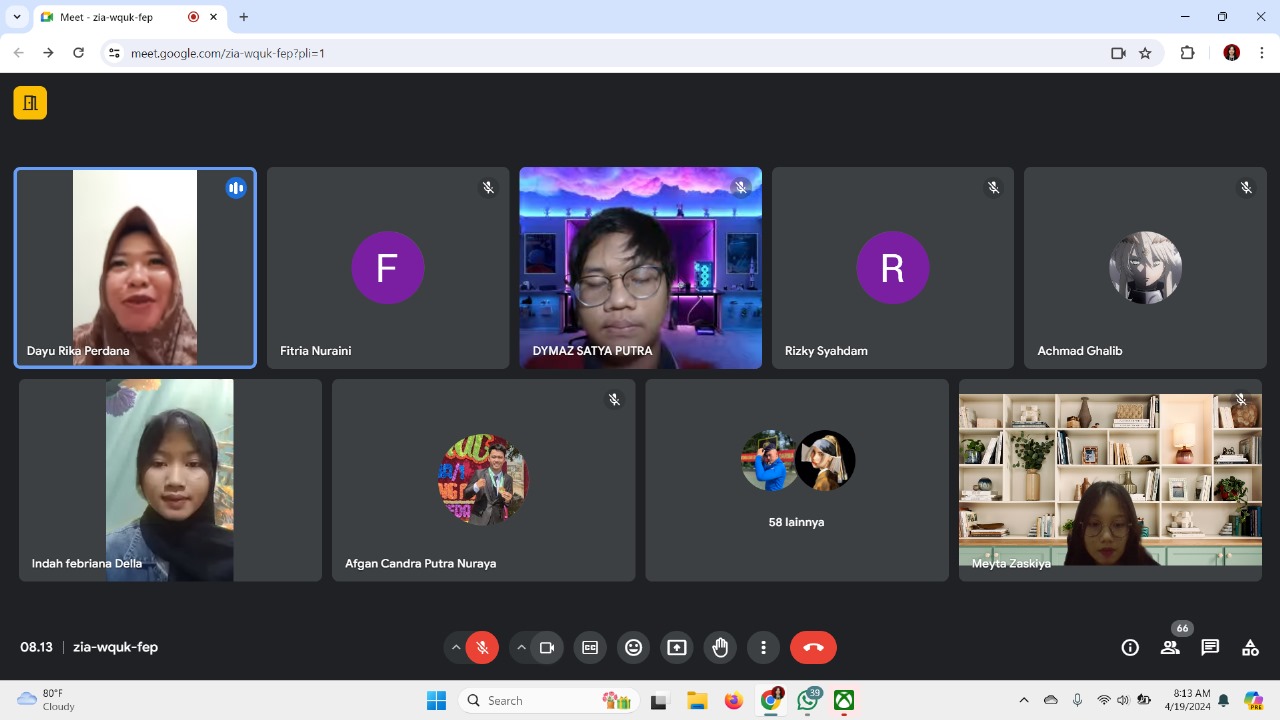Open the meeting details info icon
Image resolution: width=1280 pixels, height=720 pixels.
coord(1130,648)
